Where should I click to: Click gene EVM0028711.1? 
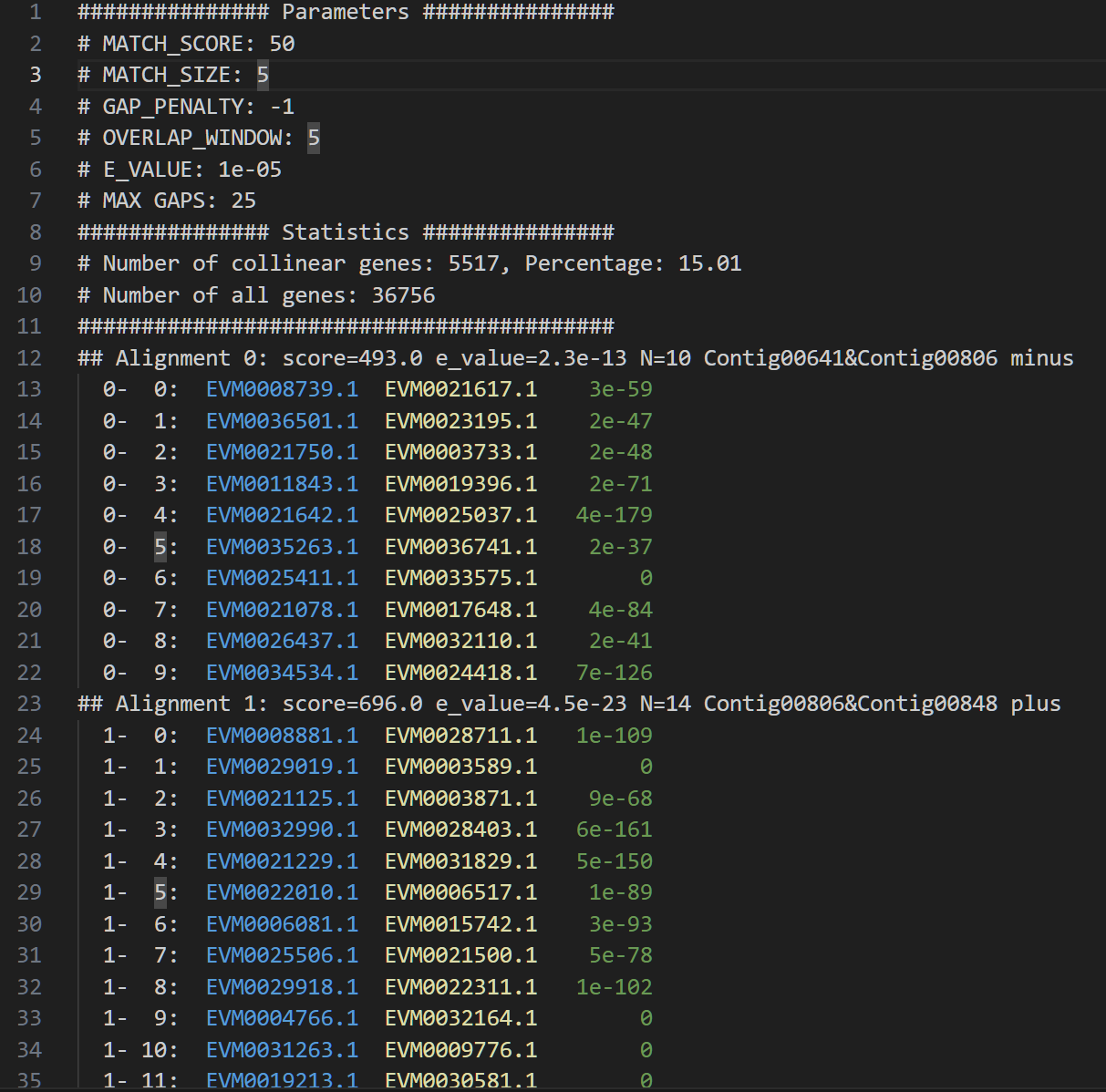tap(460, 736)
